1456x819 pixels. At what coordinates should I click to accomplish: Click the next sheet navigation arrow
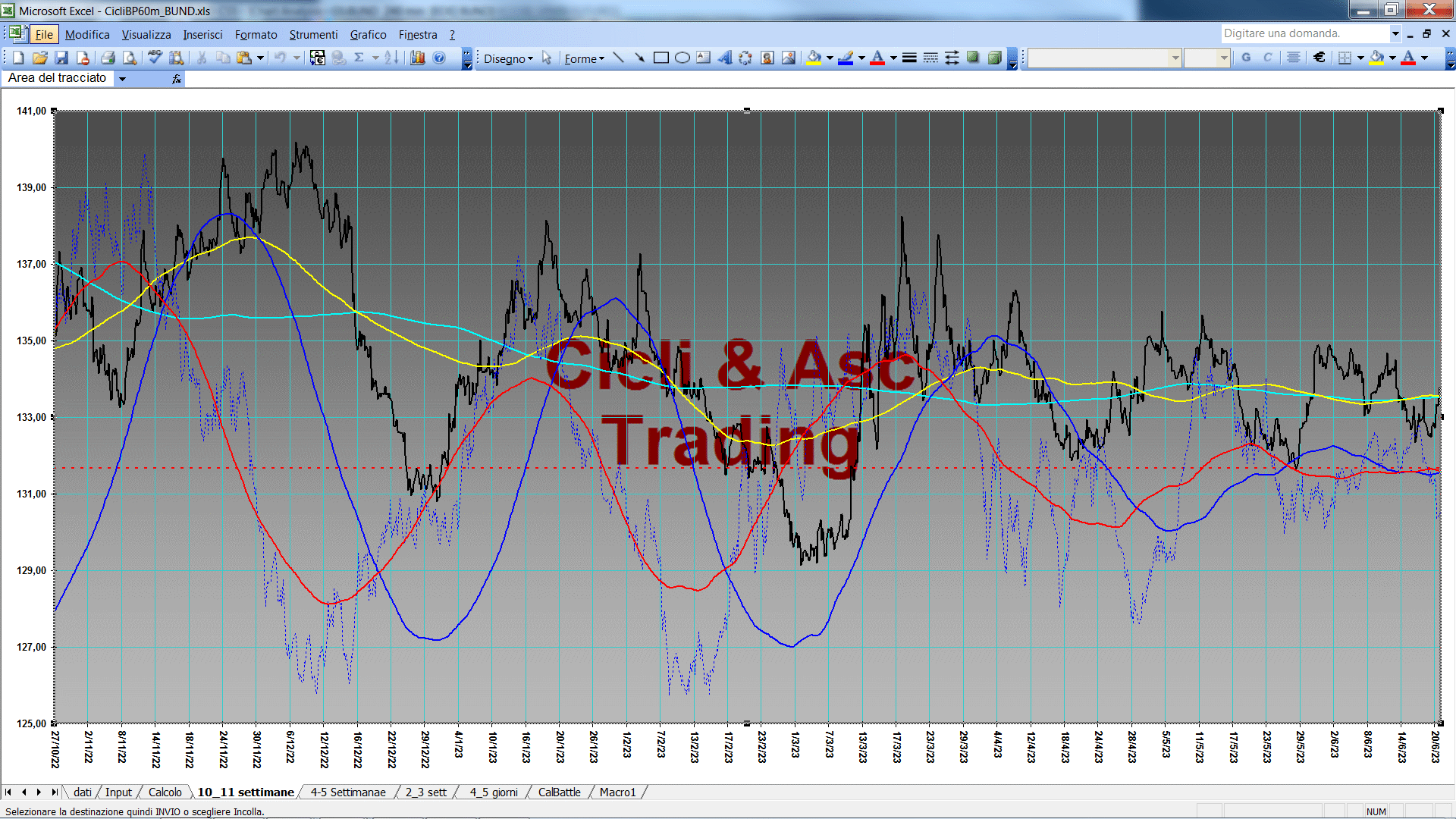[39, 792]
